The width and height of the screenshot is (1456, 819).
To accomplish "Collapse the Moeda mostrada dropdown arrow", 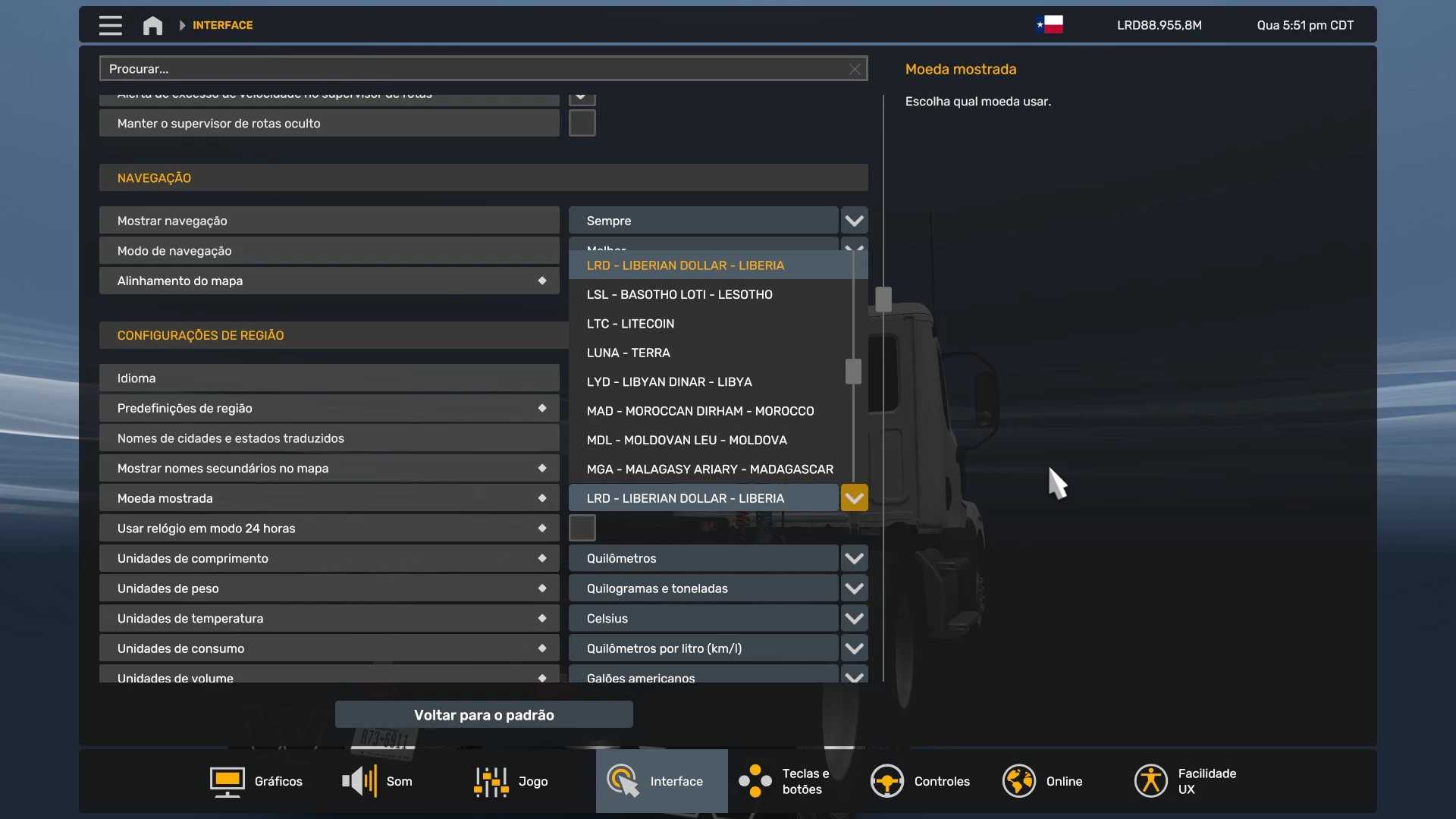I will 854,498.
